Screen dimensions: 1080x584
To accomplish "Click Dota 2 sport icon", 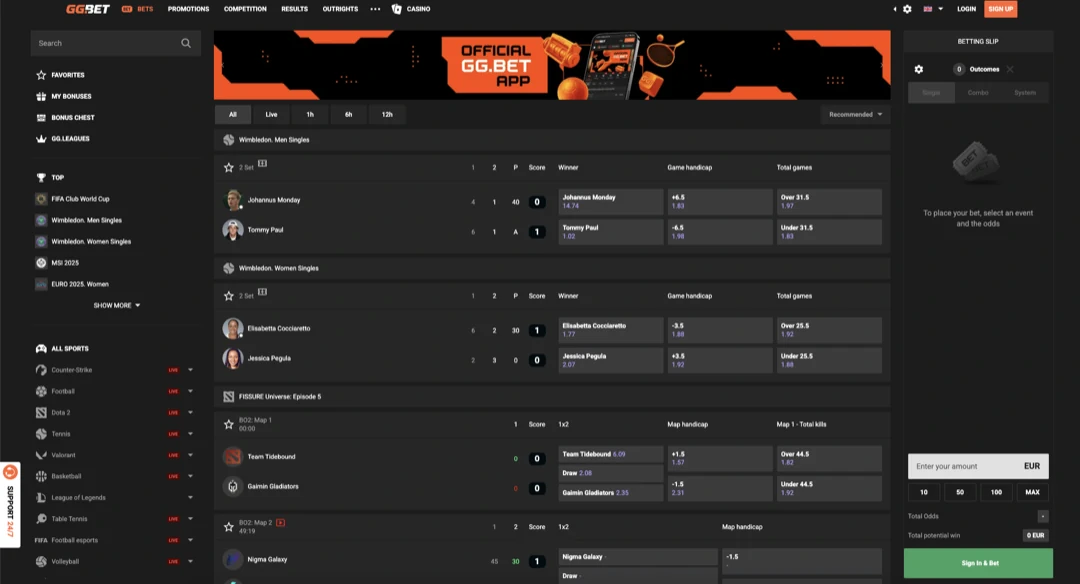I will click(41, 413).
